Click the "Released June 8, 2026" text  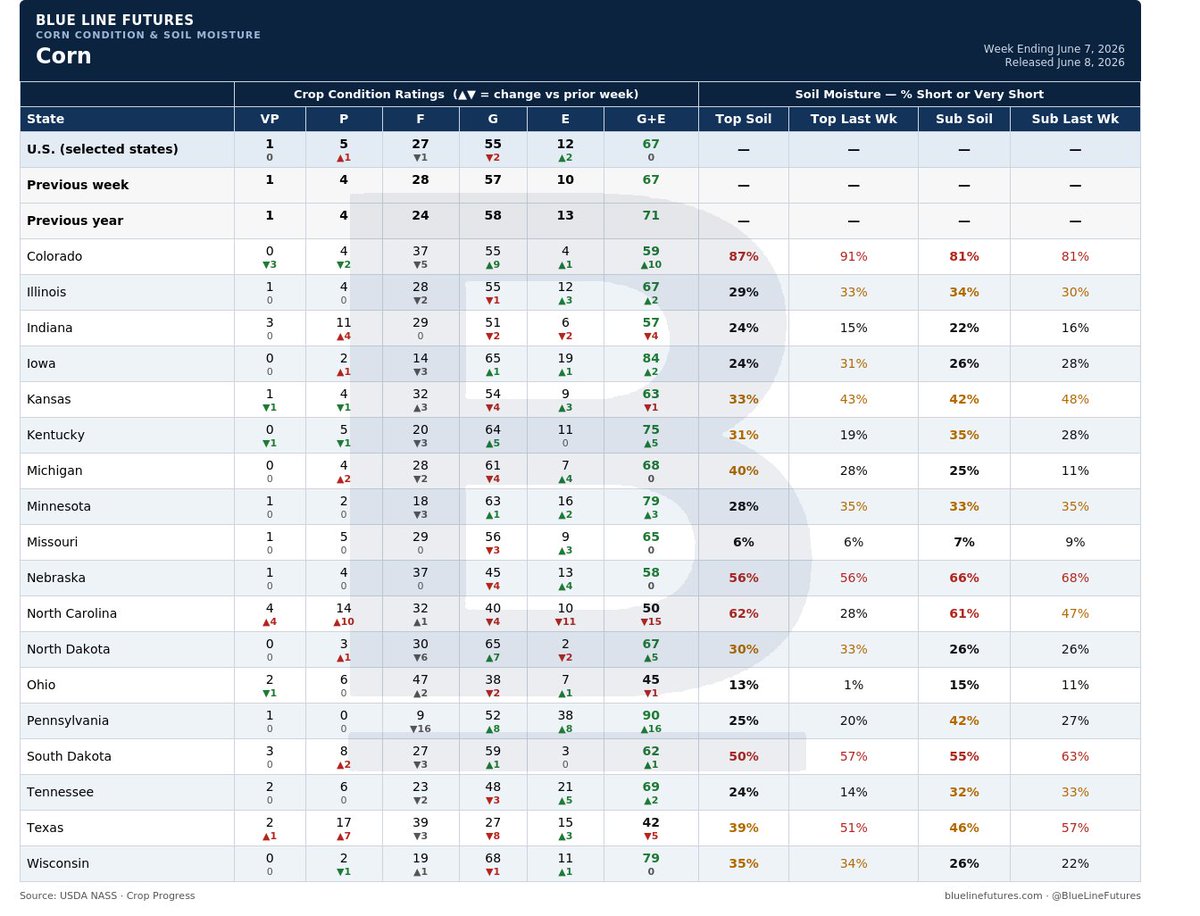tap(1064, 62)
